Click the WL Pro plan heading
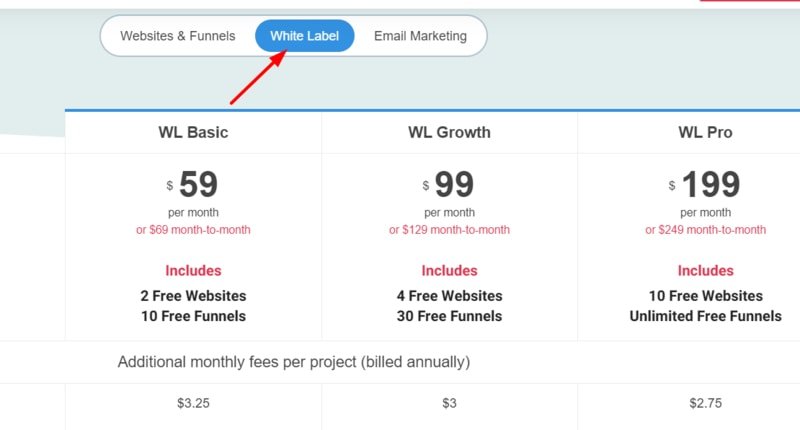This screenshot has height=430, width=800. tap(706, 133)
